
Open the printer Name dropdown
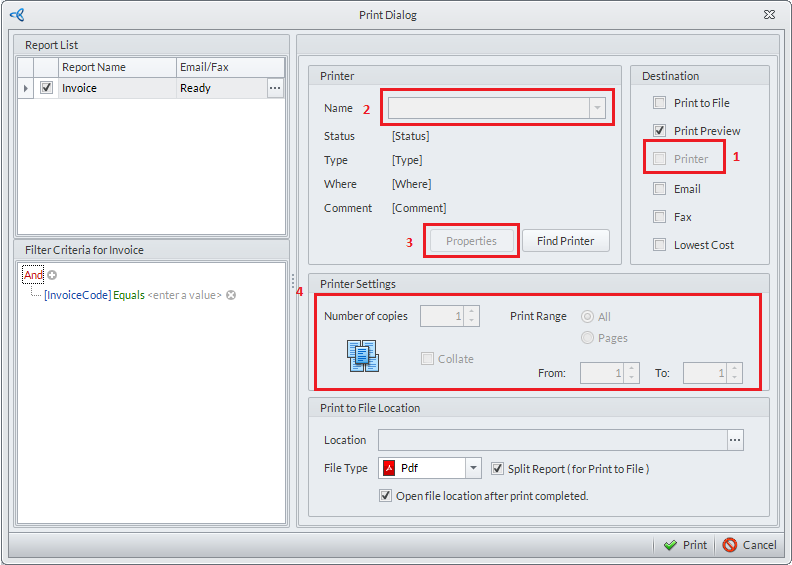click(x=597, y=108)
